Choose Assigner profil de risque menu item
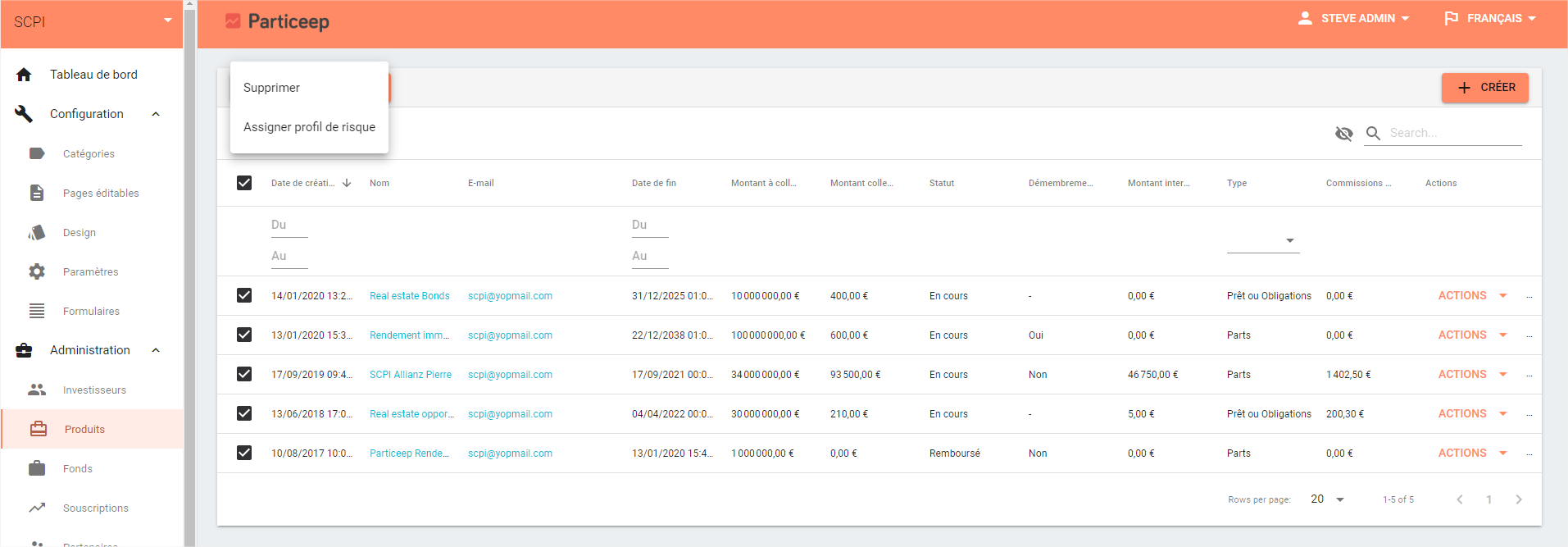The image size is (1568, 547). (309, 127)
